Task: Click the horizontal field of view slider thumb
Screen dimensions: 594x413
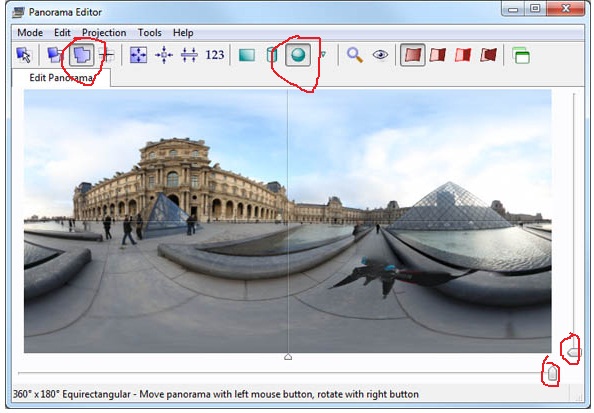Action: [x=552, y=373]
